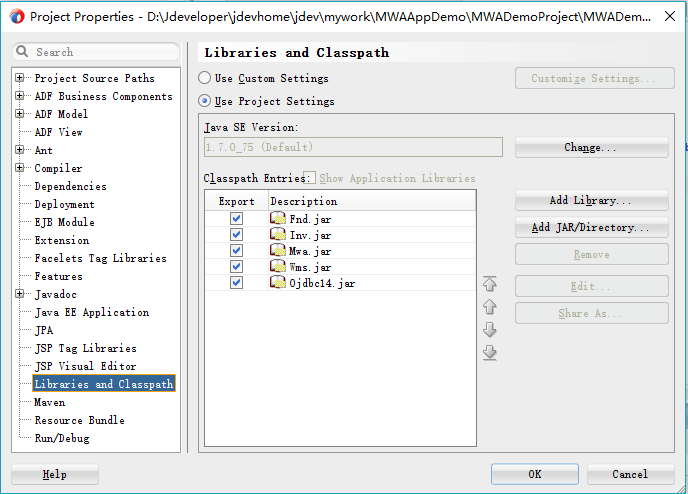688x494 pixels.
Task: Open Facelets Tag Libraries page
Action: click(x=100, y=258)
